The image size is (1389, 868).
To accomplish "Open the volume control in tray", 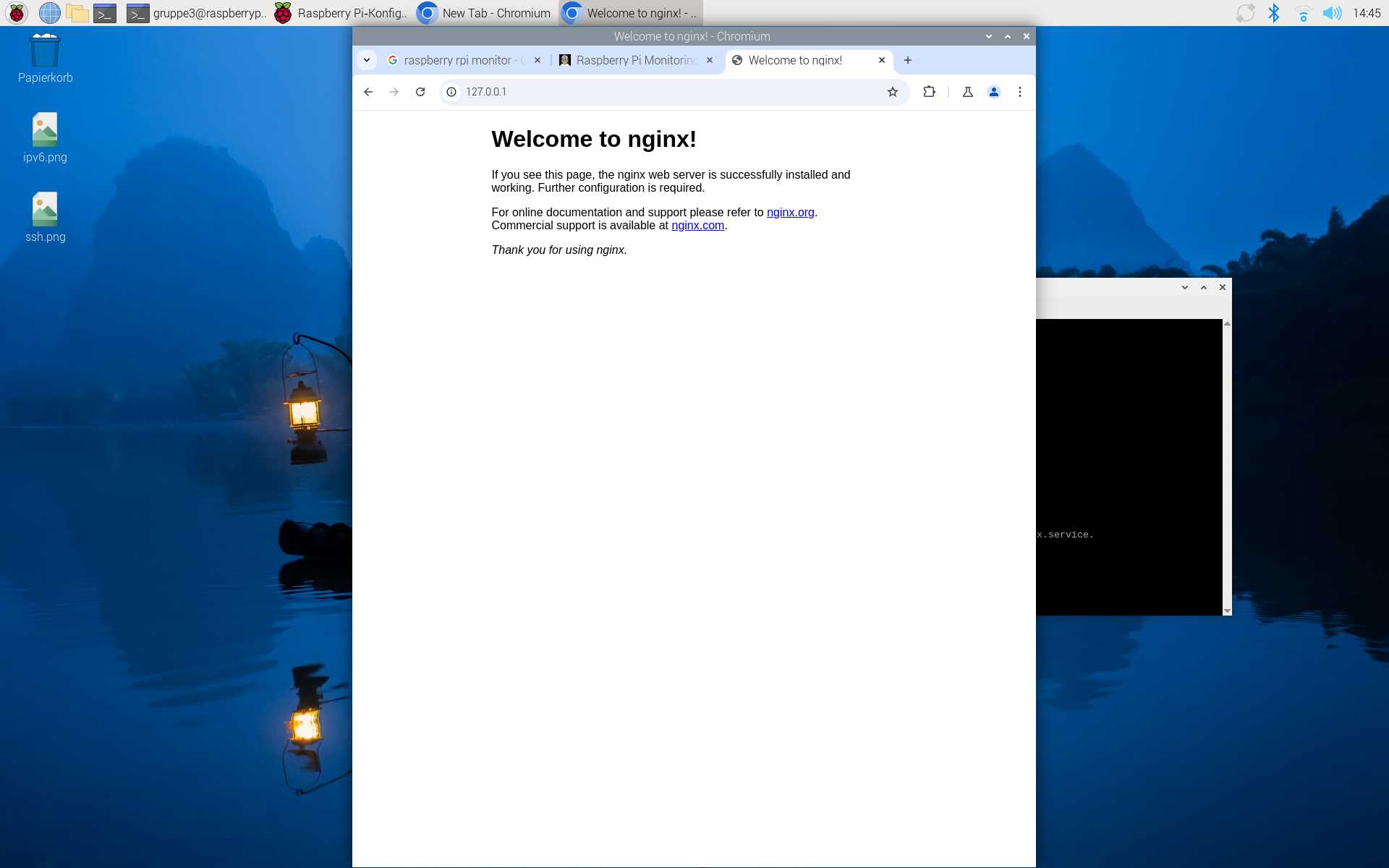I will [x=1332, y=13].
